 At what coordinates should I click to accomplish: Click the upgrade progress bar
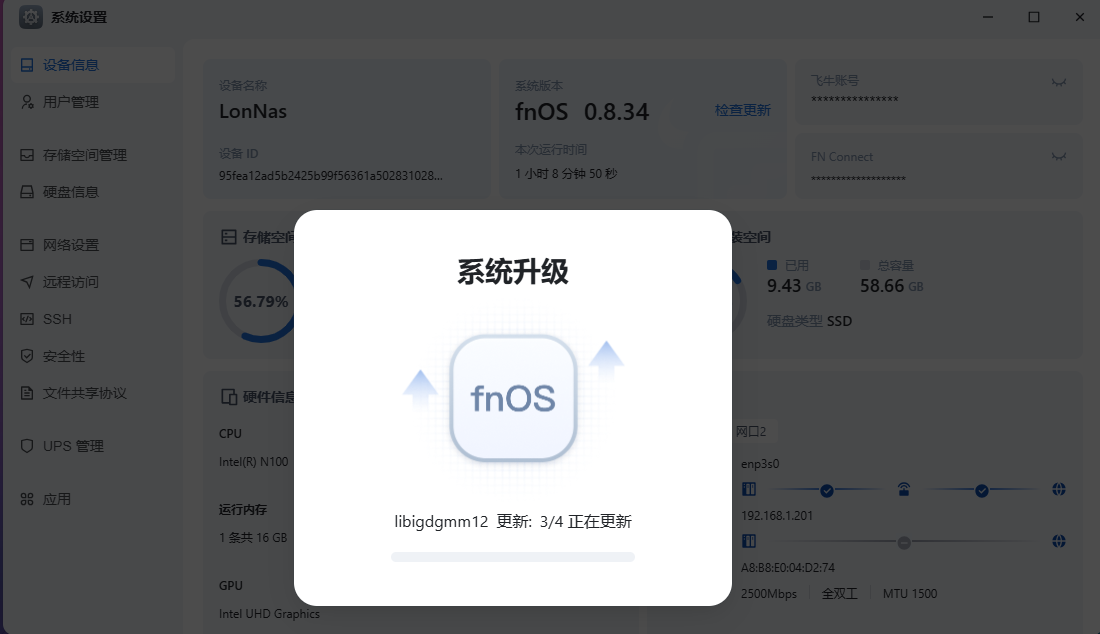tap(513, 557)
